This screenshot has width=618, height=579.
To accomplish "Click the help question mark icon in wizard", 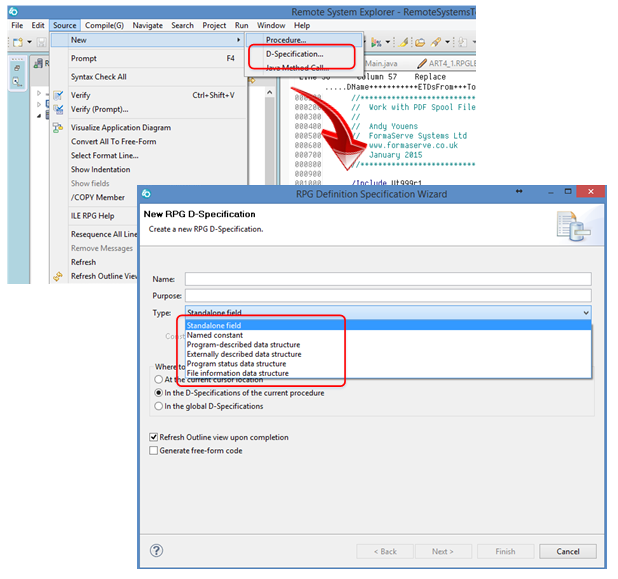I will [157, 550].
